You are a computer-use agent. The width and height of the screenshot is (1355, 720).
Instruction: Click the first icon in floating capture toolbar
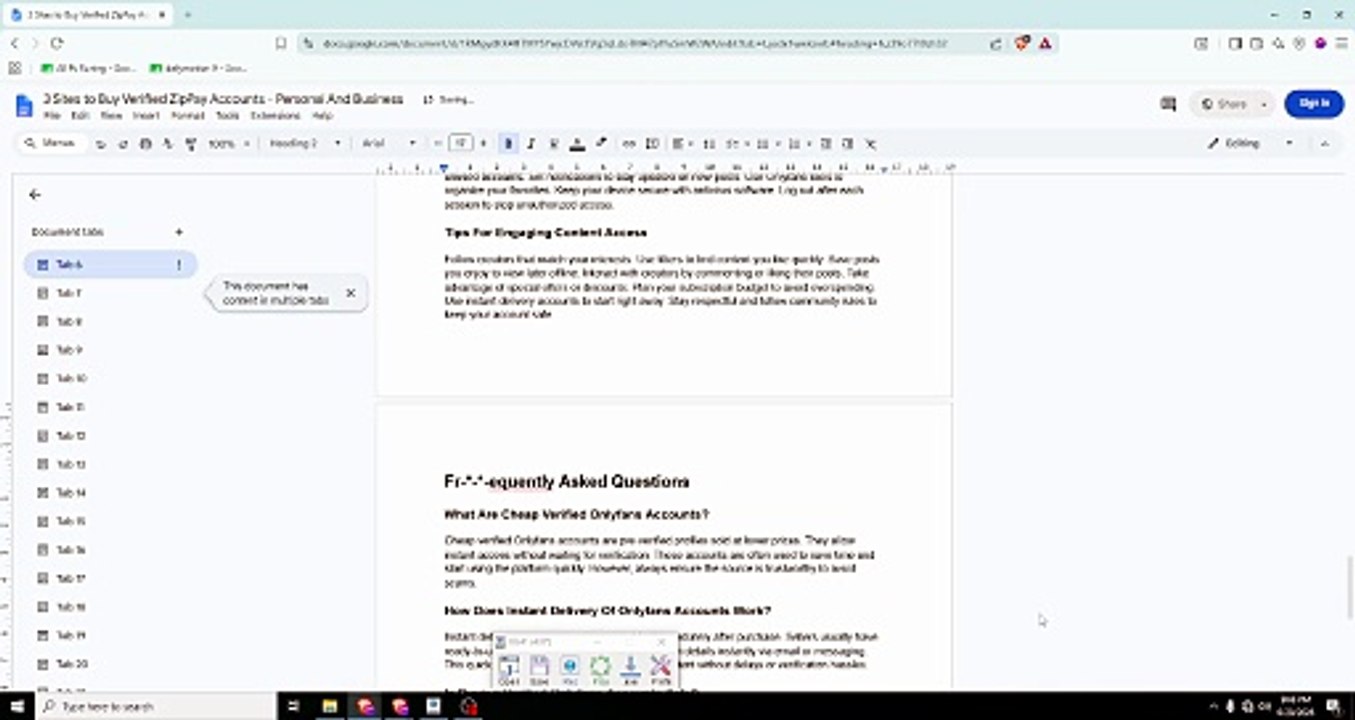[509, 668]
